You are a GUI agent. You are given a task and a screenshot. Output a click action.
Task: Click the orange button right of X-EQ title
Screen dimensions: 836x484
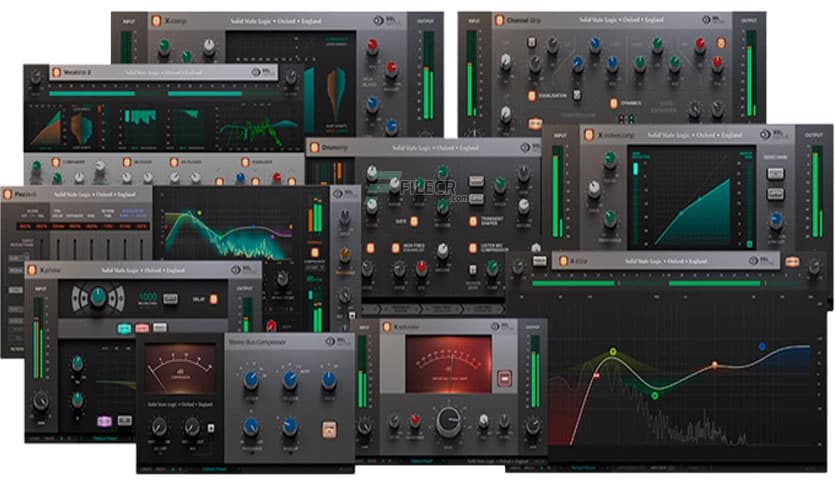[792, 262]
